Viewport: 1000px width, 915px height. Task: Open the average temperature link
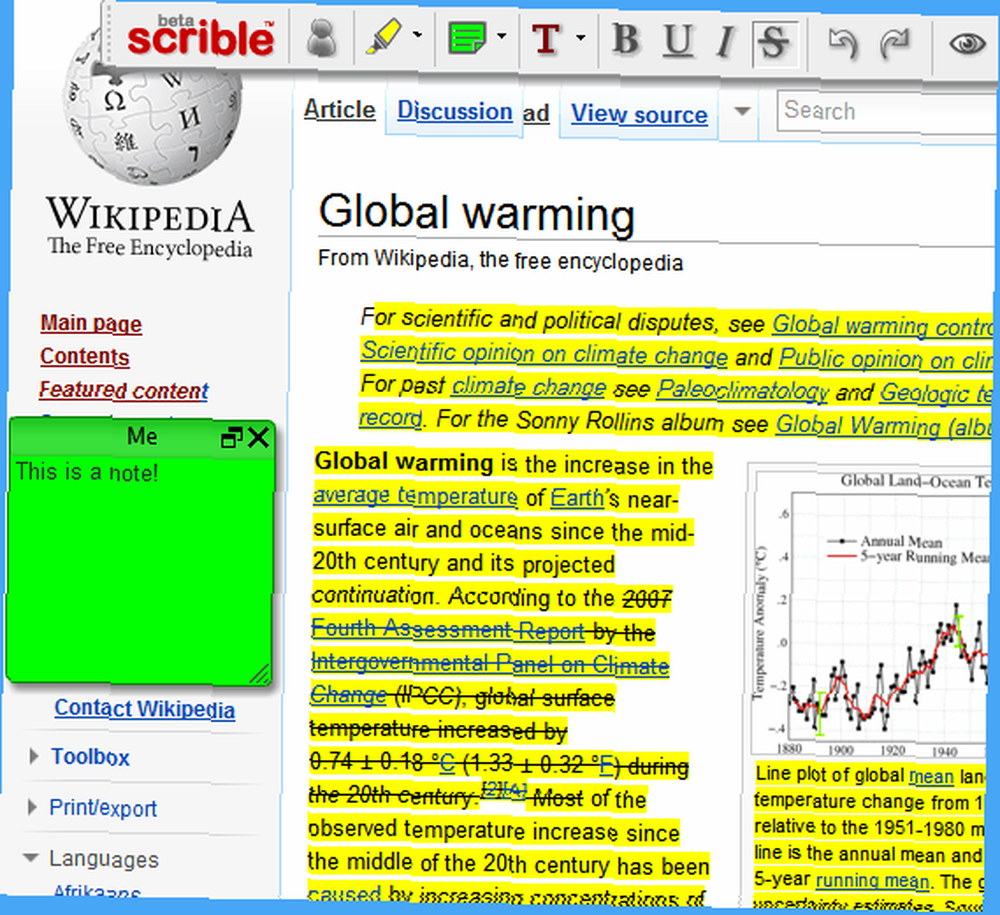(x=415, y=495)
